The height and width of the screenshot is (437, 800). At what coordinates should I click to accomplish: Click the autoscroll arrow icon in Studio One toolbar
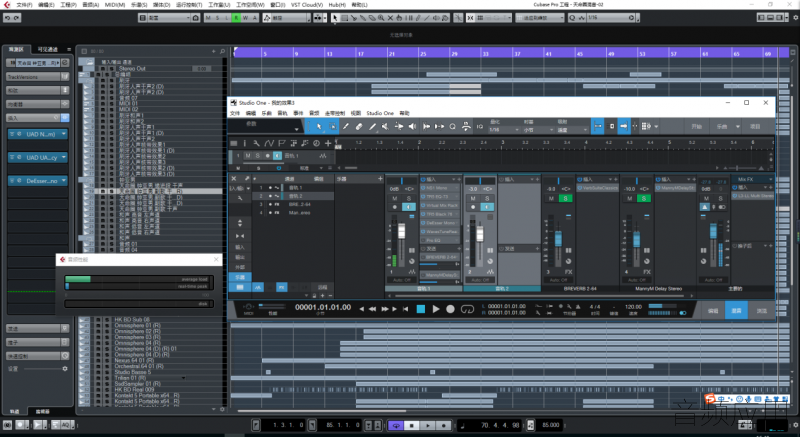pyautogui.click(x=623, y=126)
